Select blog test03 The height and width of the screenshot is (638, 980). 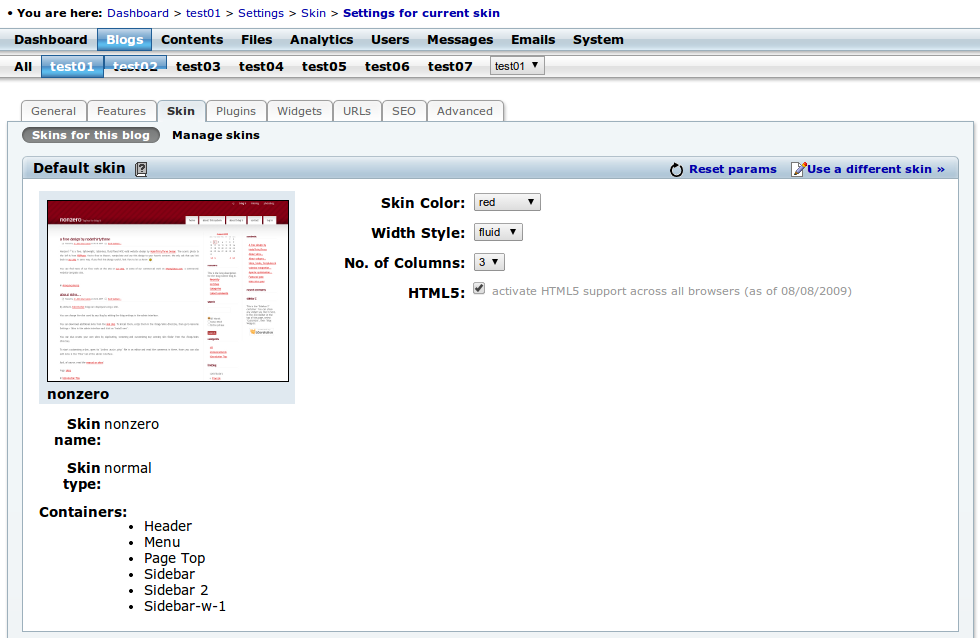point(198,66)
